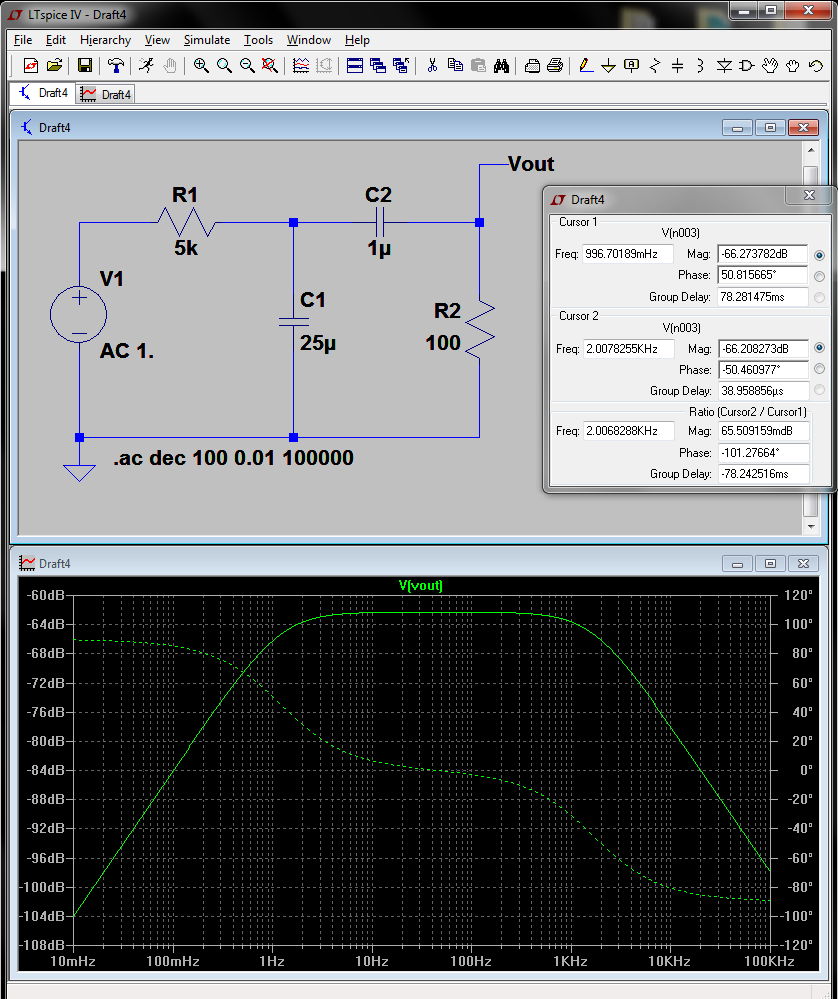Viewport: 838px width, 999px height.
Task: Click the Copy toolbar icon
Action: 455,65
